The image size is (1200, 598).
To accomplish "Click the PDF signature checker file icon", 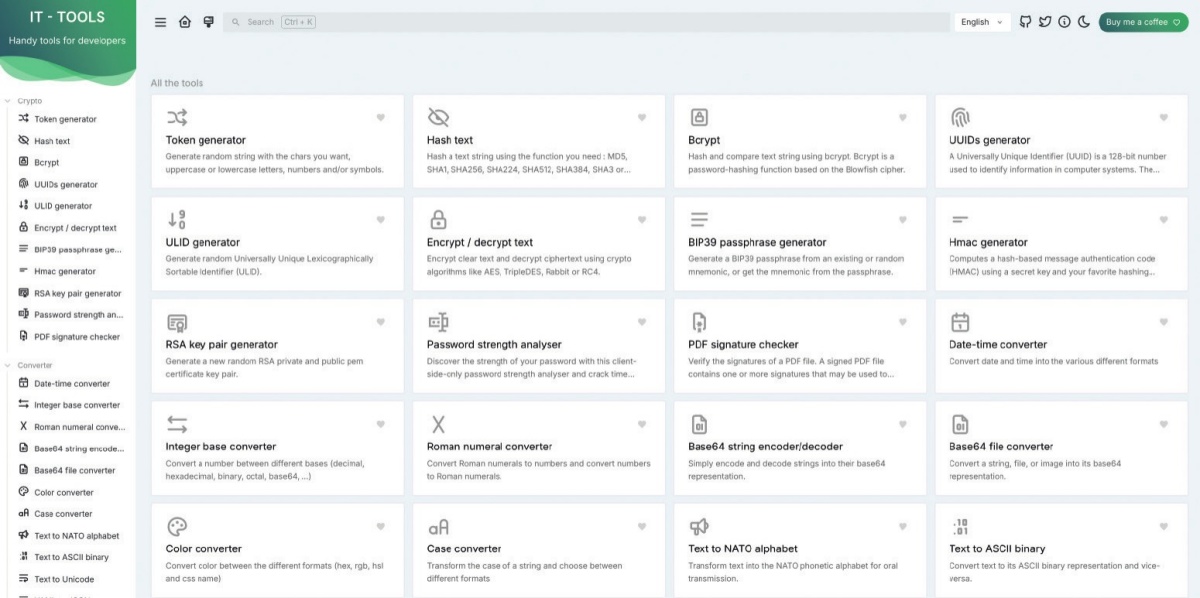I will point(699,322).
